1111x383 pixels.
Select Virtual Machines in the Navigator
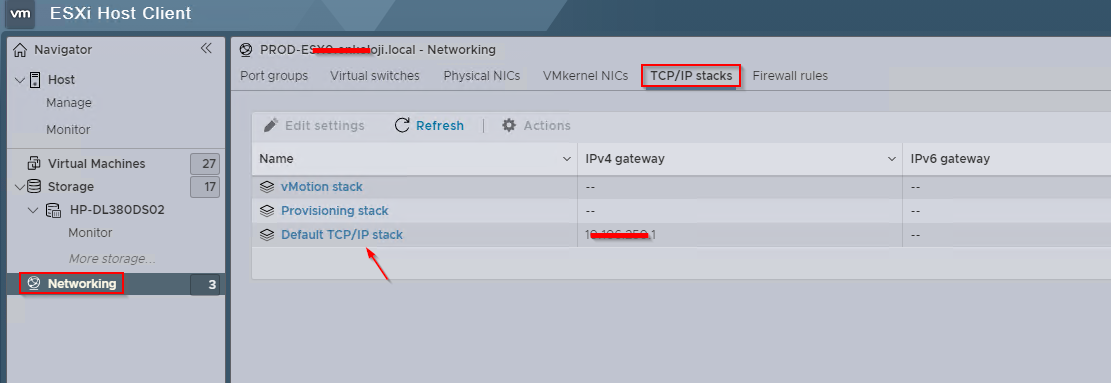pyautogui.click(x=96, y=164)
